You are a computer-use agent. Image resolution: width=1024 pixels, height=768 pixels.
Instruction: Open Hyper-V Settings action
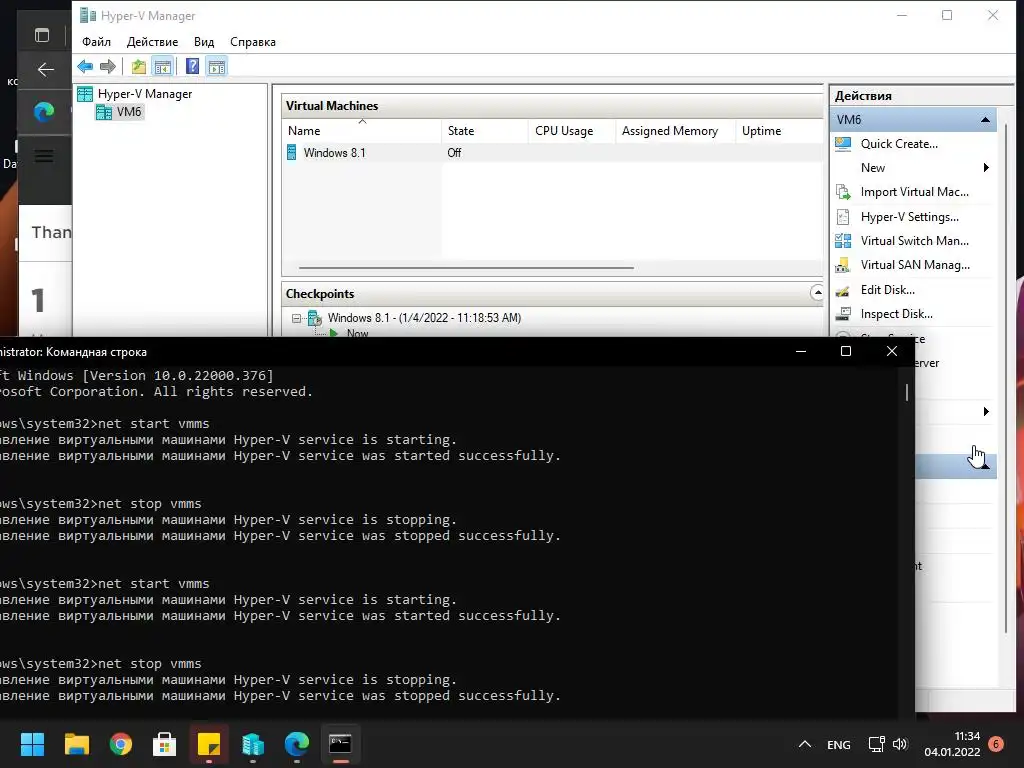(909, 217)
